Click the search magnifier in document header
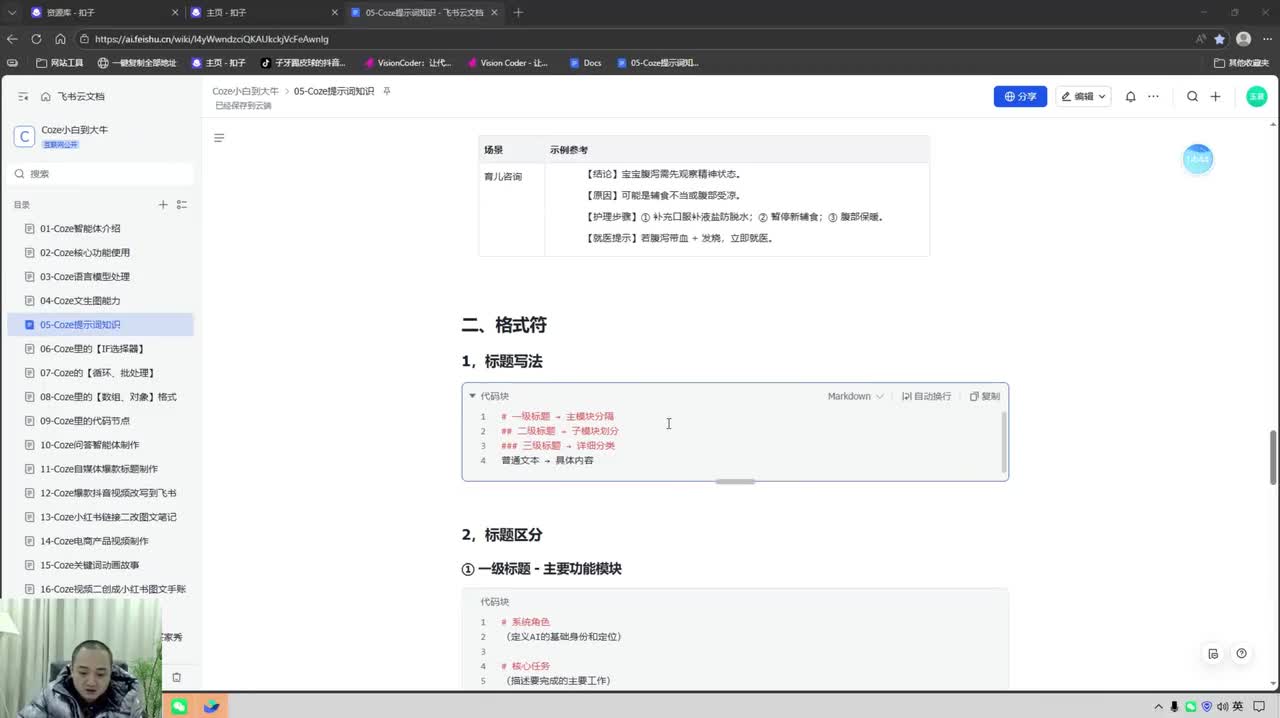This screenshot has height=718, width=1280. tap(1192, 97)
